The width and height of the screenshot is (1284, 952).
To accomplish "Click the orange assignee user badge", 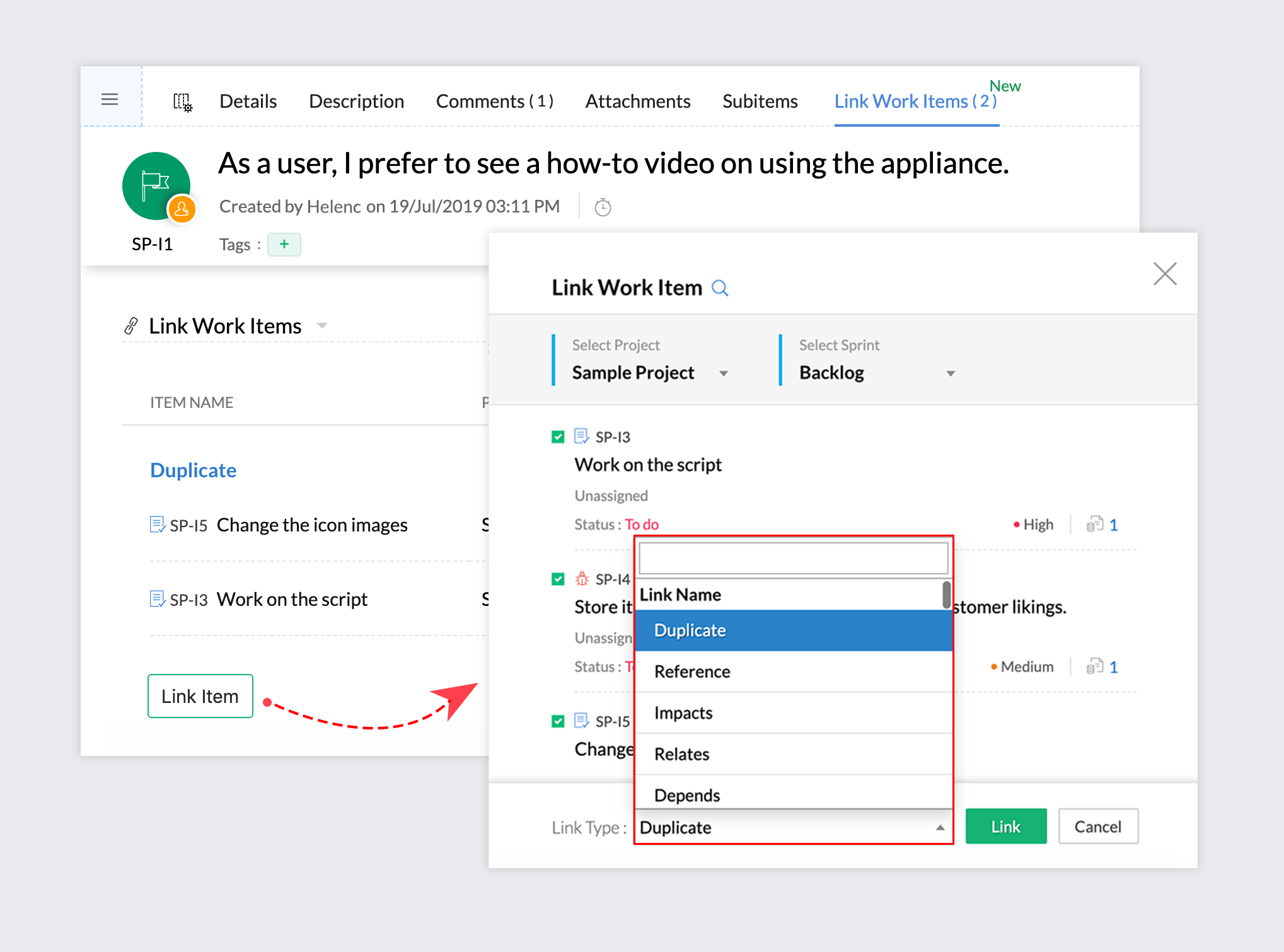I will click(182, 209).
